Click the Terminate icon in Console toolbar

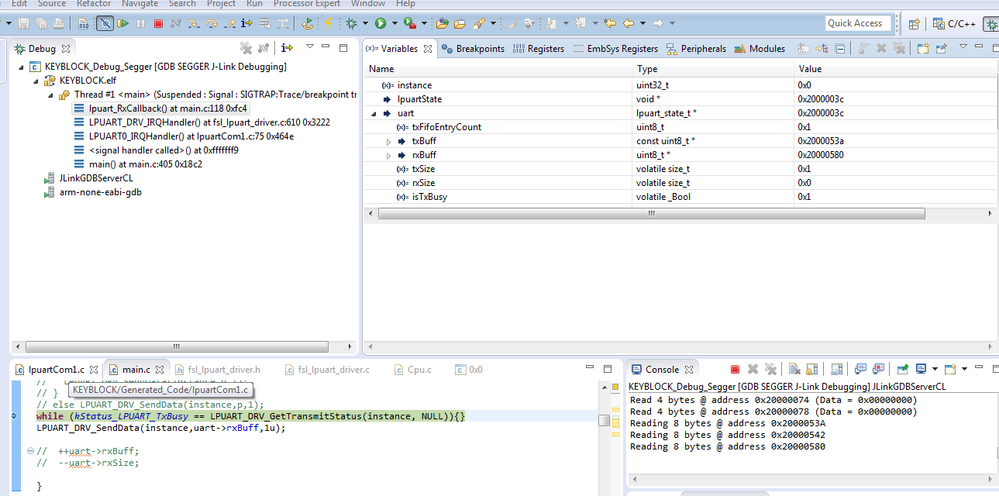(735, 369)
